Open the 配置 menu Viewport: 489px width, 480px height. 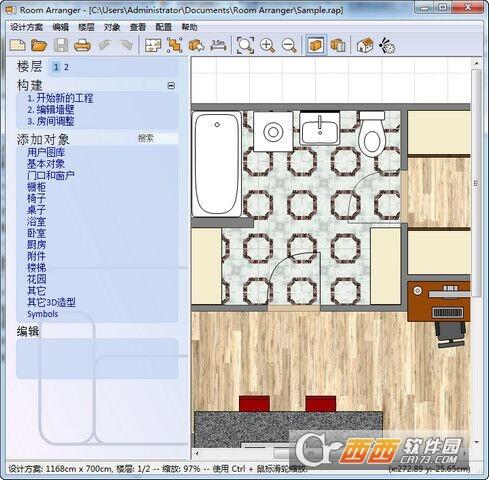coord(164,27)
